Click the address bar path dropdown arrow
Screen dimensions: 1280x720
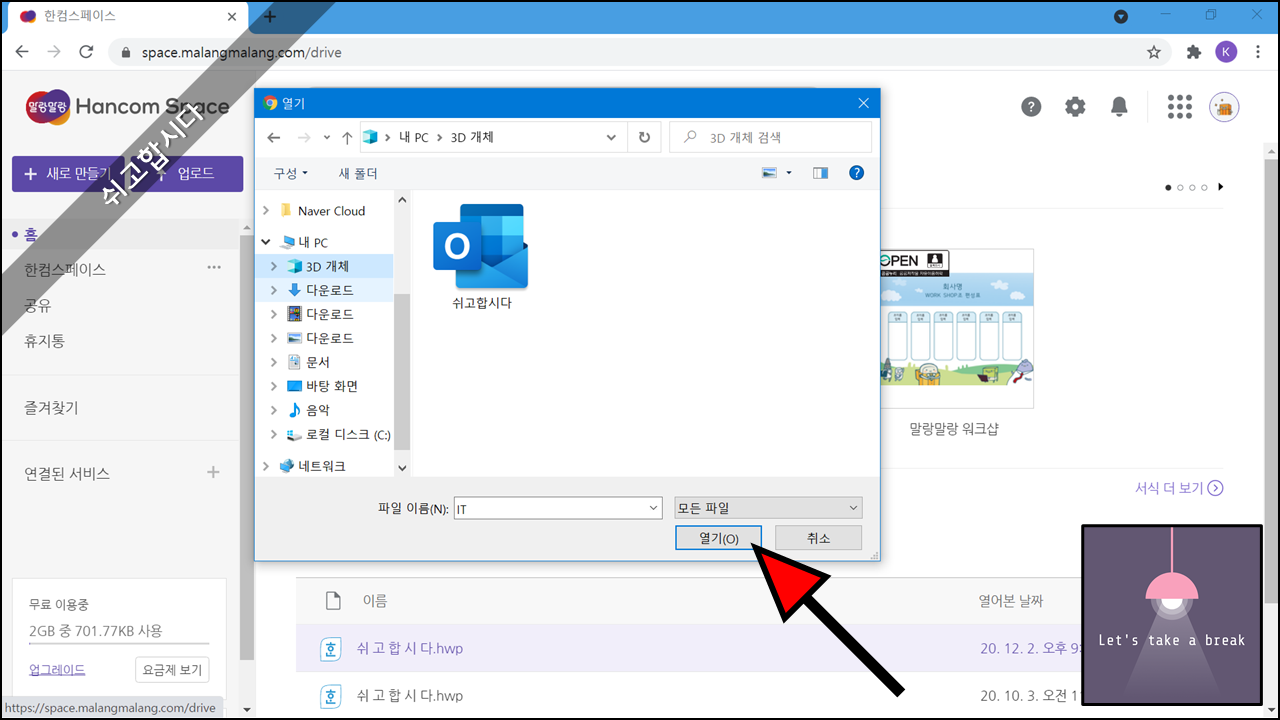pos(611,137)
